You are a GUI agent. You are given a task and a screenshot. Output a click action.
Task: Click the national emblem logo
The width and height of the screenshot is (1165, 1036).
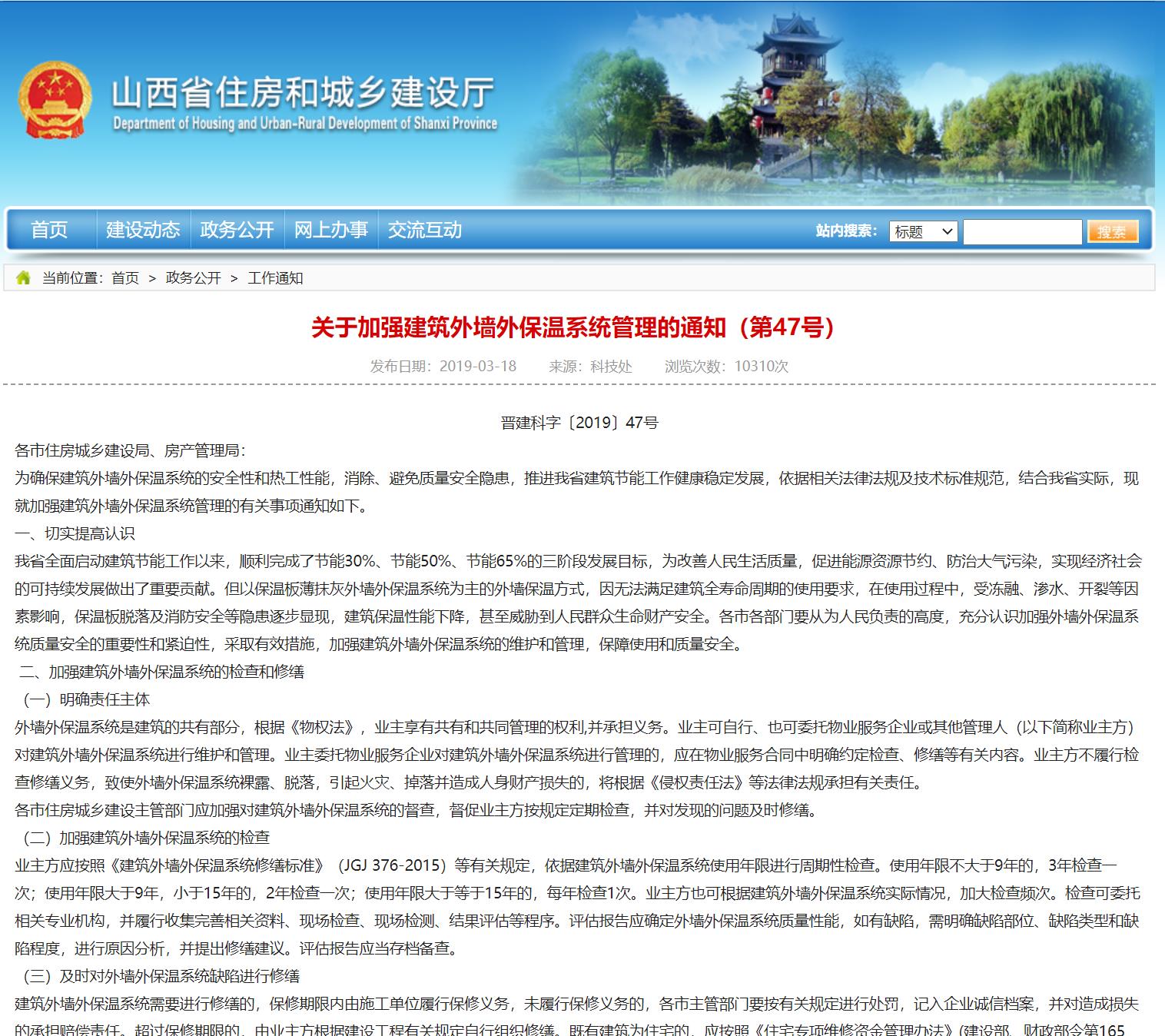(x=52, y=99)
